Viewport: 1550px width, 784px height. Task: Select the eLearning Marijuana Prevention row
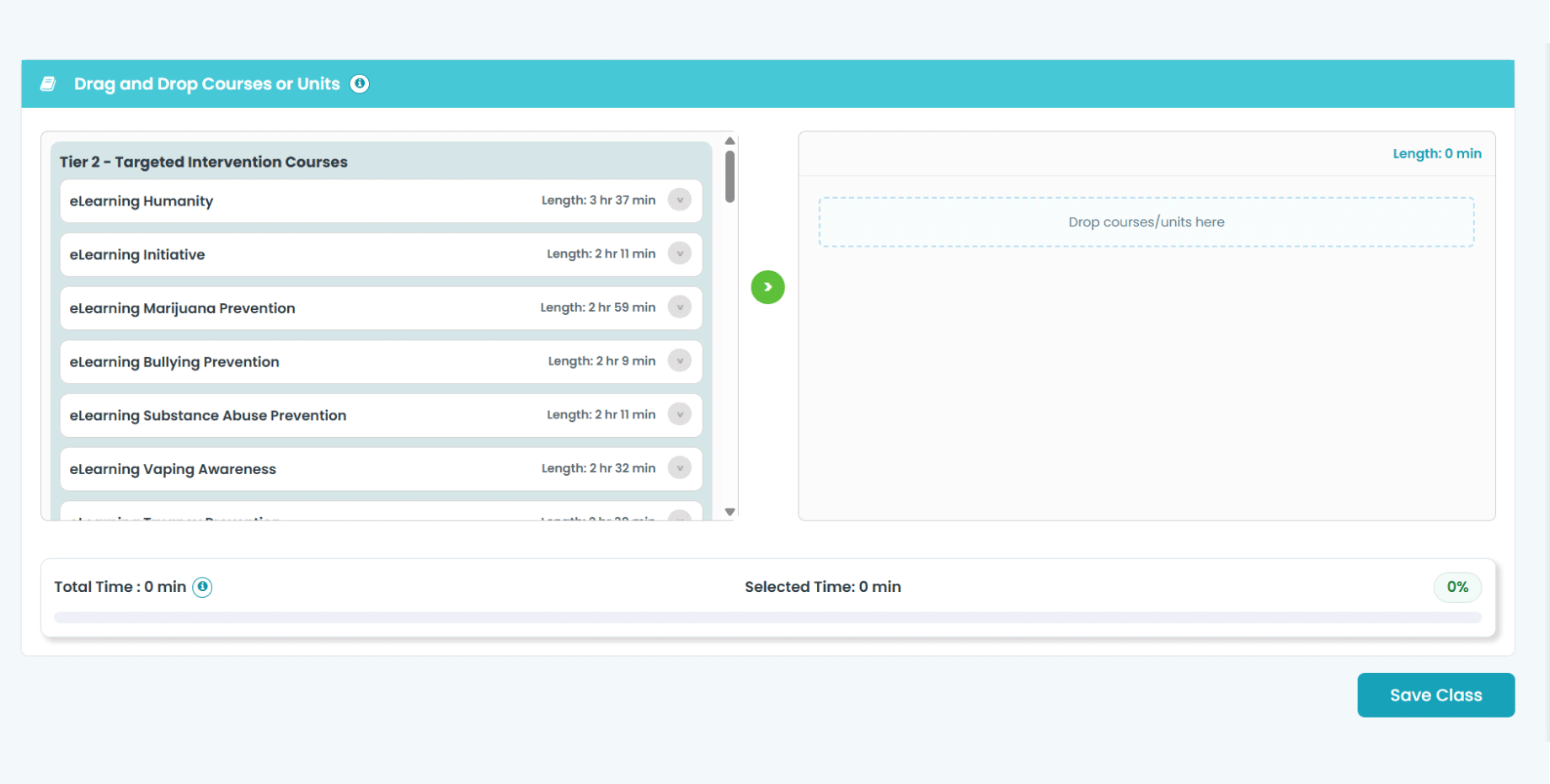coord(381,308)
